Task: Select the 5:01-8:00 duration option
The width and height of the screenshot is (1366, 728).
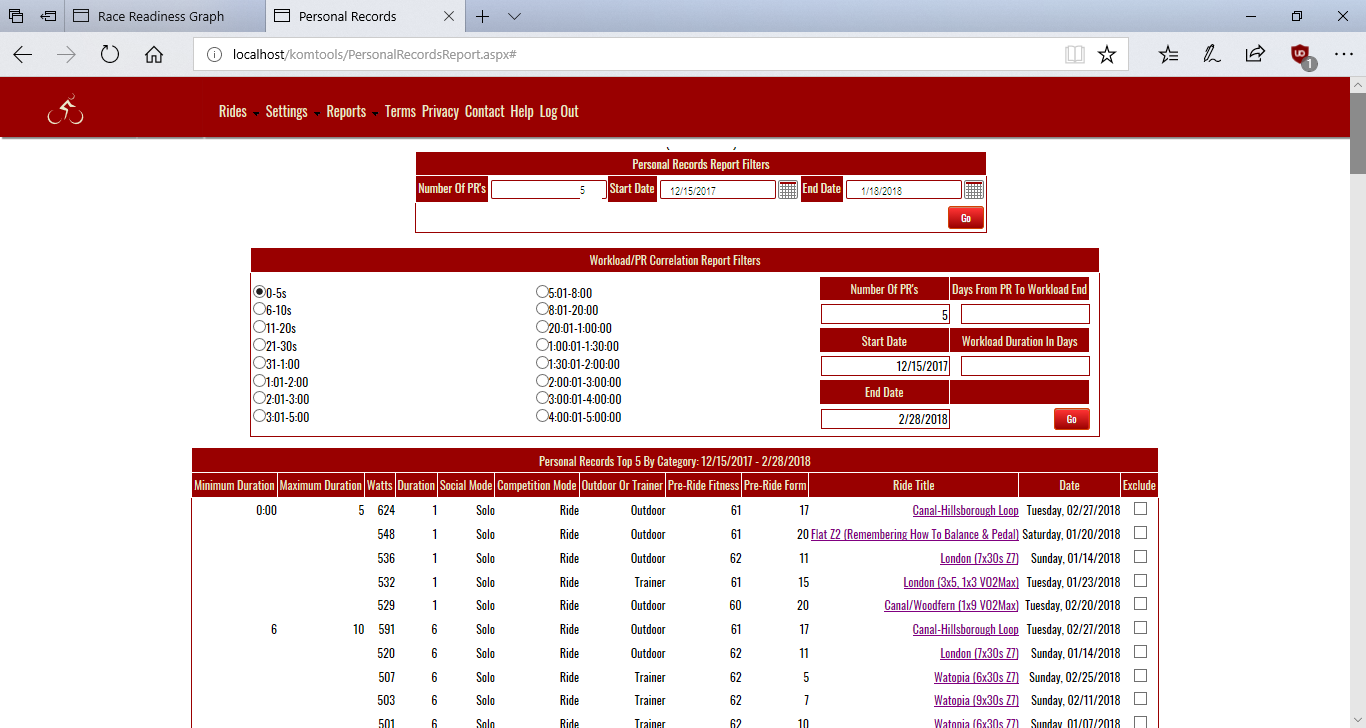Action: click(543, 293)
